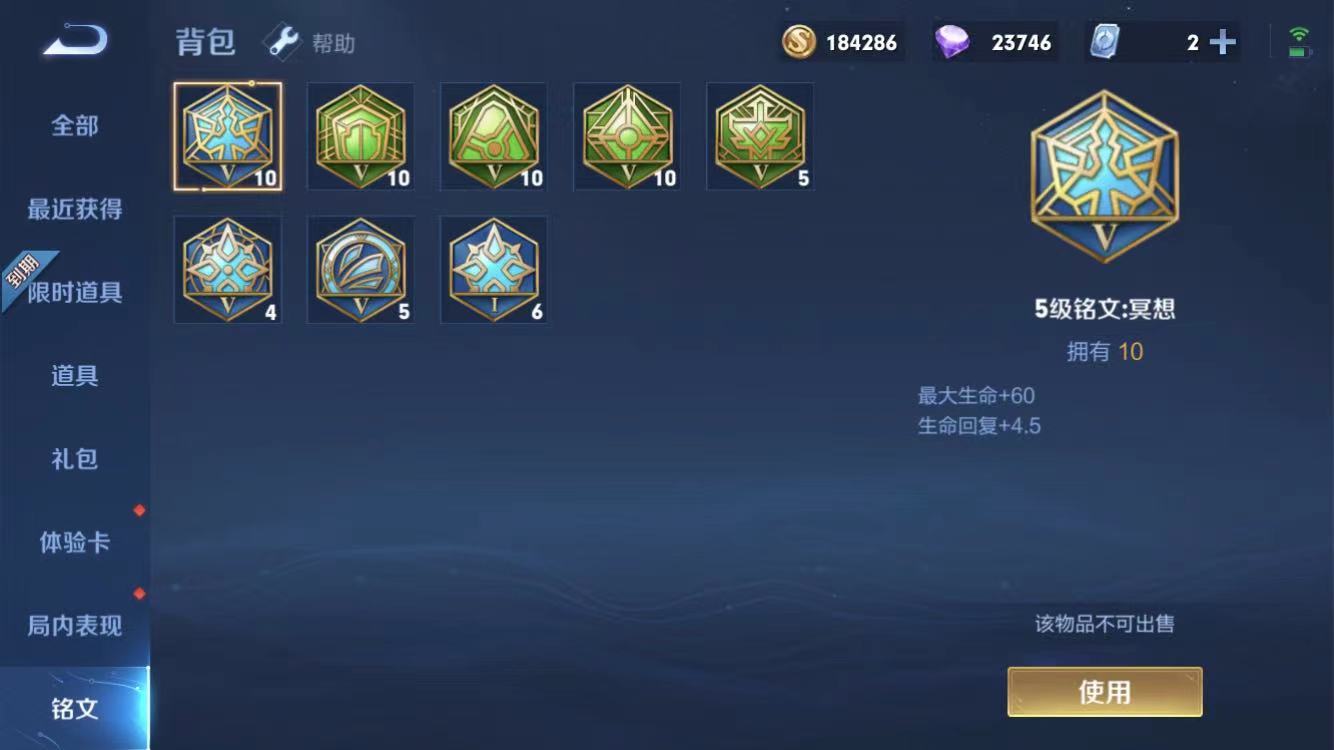Add more tickets with plus icon
This screenshot has width=1334, height=750.
coord(1222,42)
